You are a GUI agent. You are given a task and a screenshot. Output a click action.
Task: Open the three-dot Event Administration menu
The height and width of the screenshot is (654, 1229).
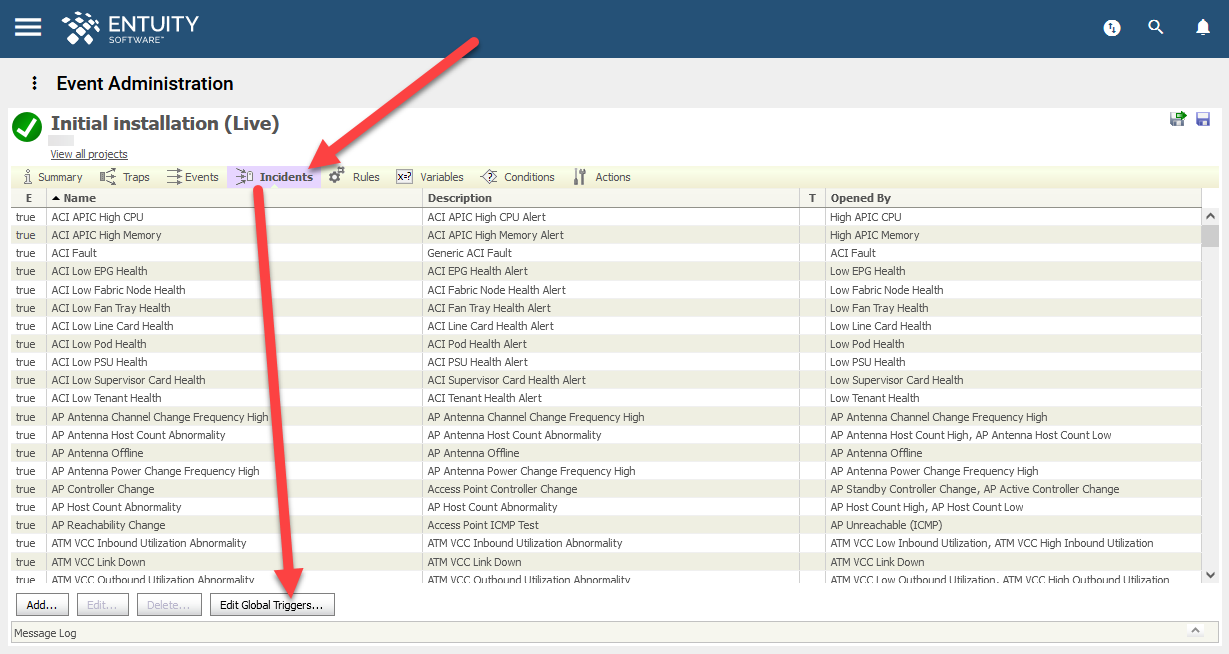pos(34,84)
